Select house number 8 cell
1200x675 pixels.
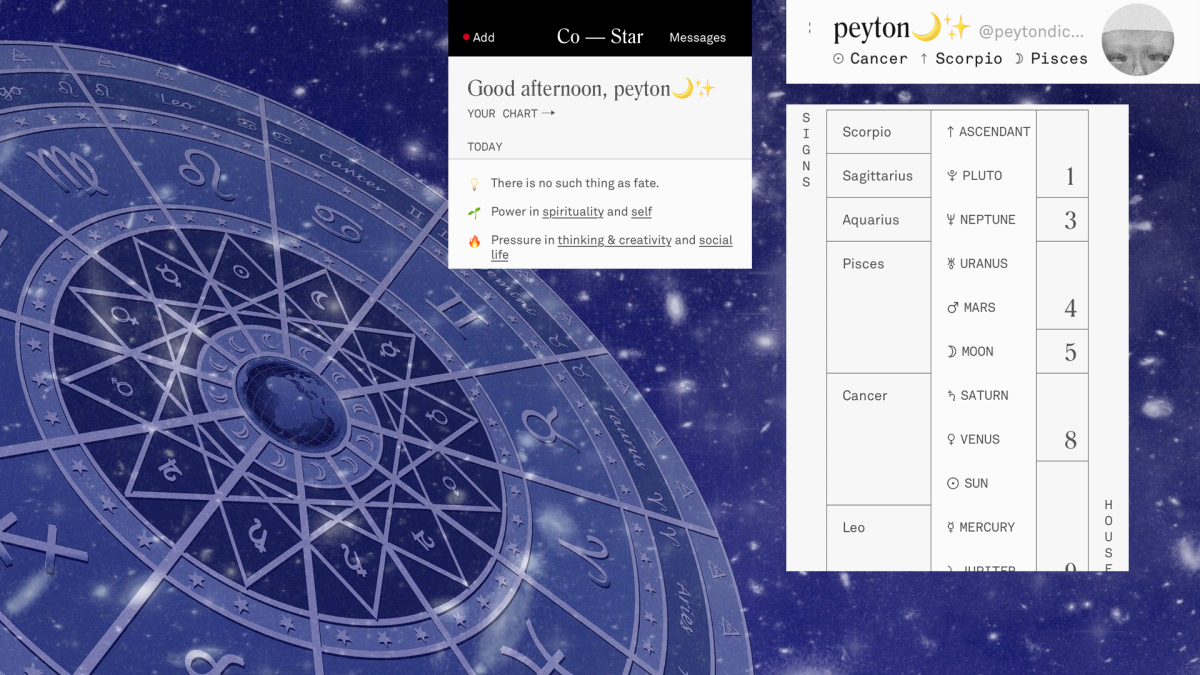click(x=1062, y=418)
